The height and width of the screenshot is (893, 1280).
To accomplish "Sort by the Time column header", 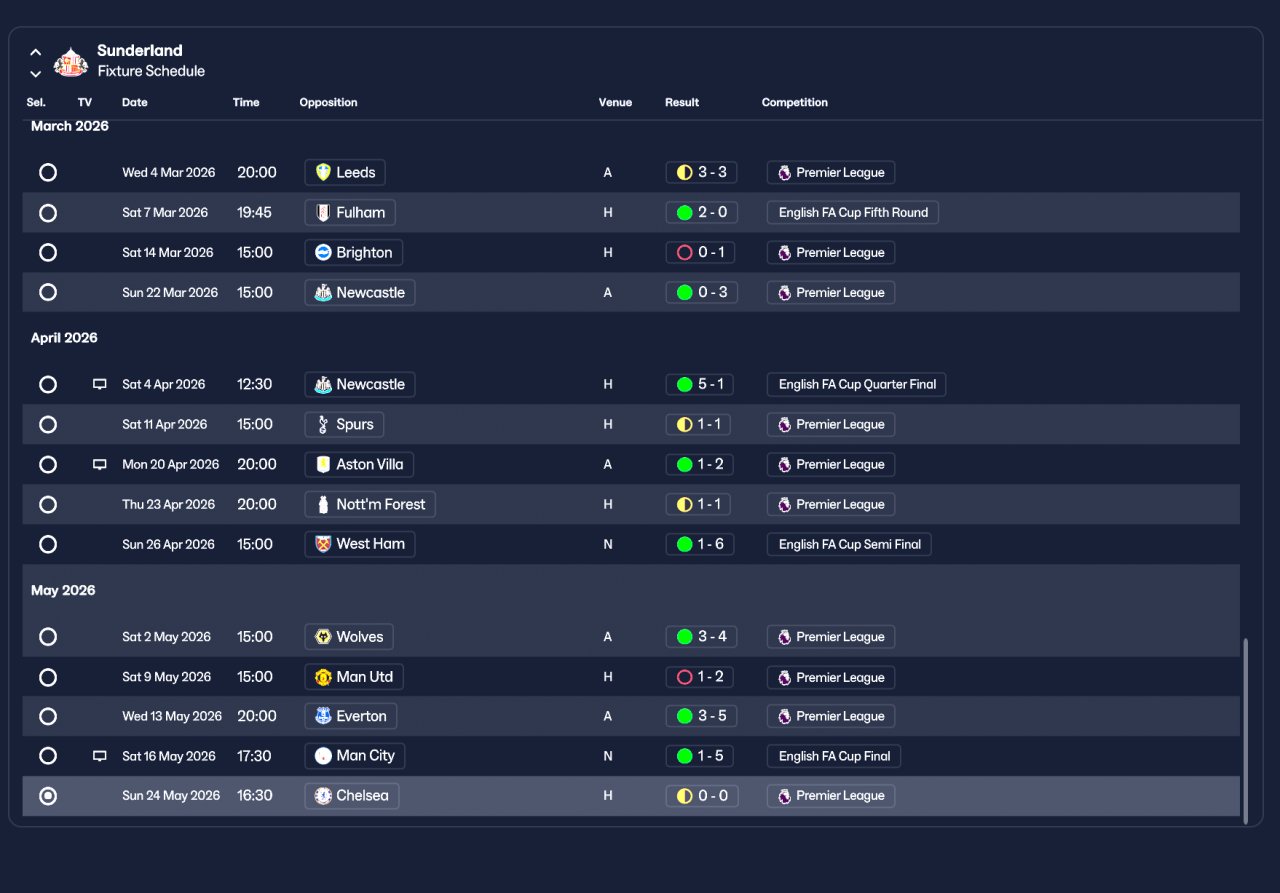I will pos(246,102).
